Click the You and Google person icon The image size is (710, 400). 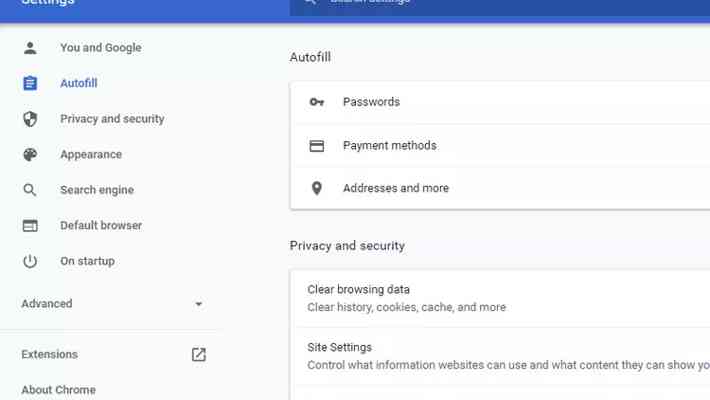point(30,48)
